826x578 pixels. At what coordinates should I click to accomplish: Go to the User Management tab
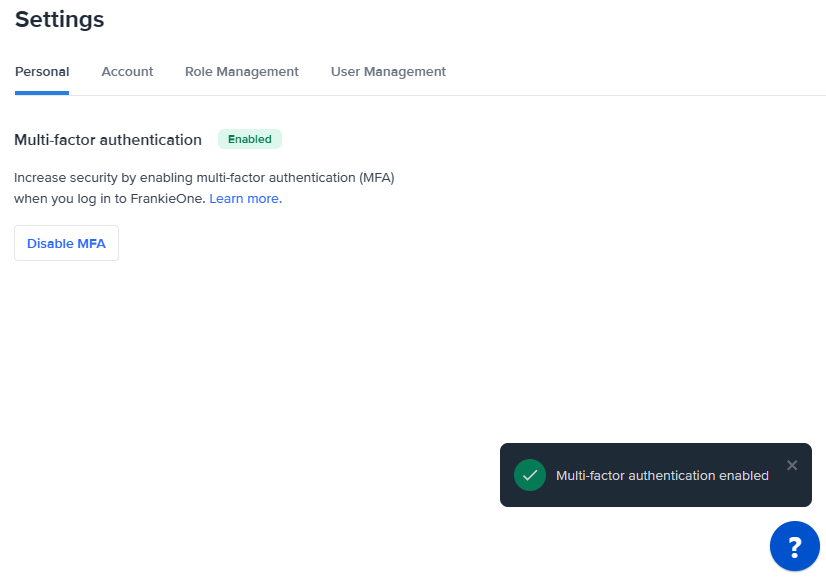click(x=388, y=71)
